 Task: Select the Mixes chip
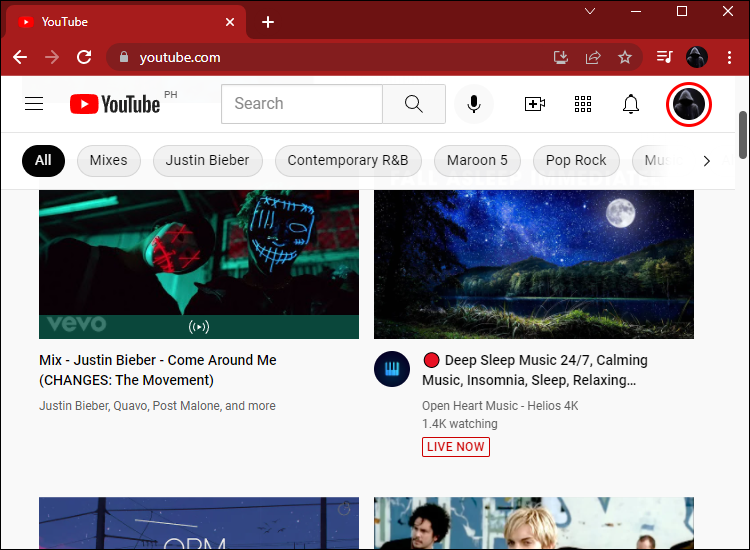(x=109, y=161)
